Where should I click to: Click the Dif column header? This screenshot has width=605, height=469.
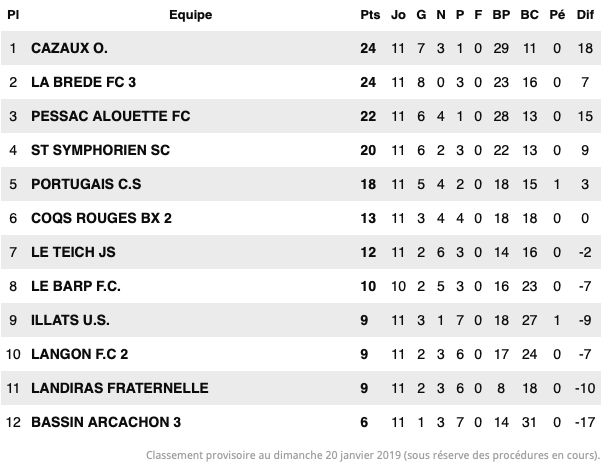585,15
